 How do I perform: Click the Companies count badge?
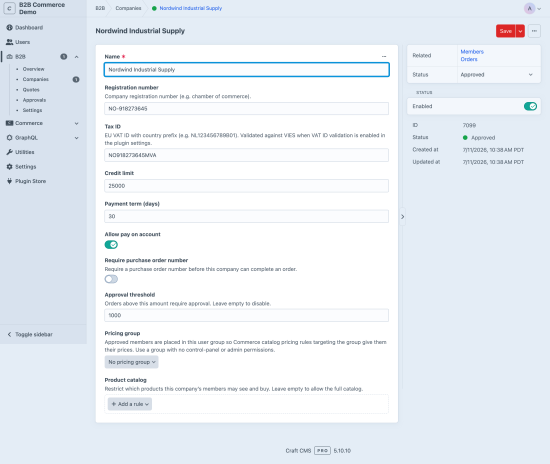pyautogui.click(x=76, y=79)
